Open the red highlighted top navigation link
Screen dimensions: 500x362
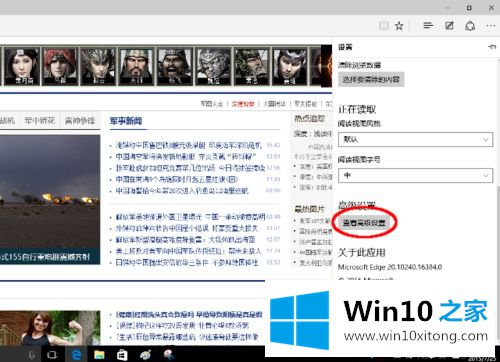tap(243, 104)
